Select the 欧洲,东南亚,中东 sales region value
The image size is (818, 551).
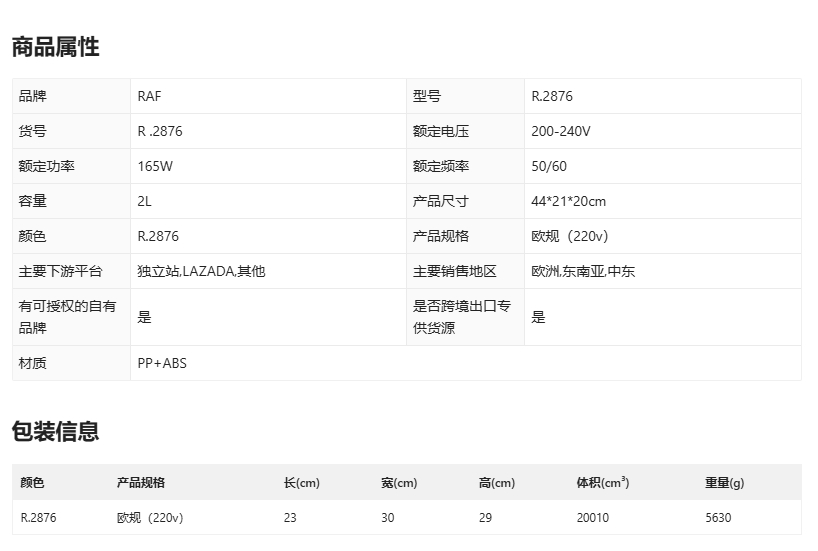(583, 271)
